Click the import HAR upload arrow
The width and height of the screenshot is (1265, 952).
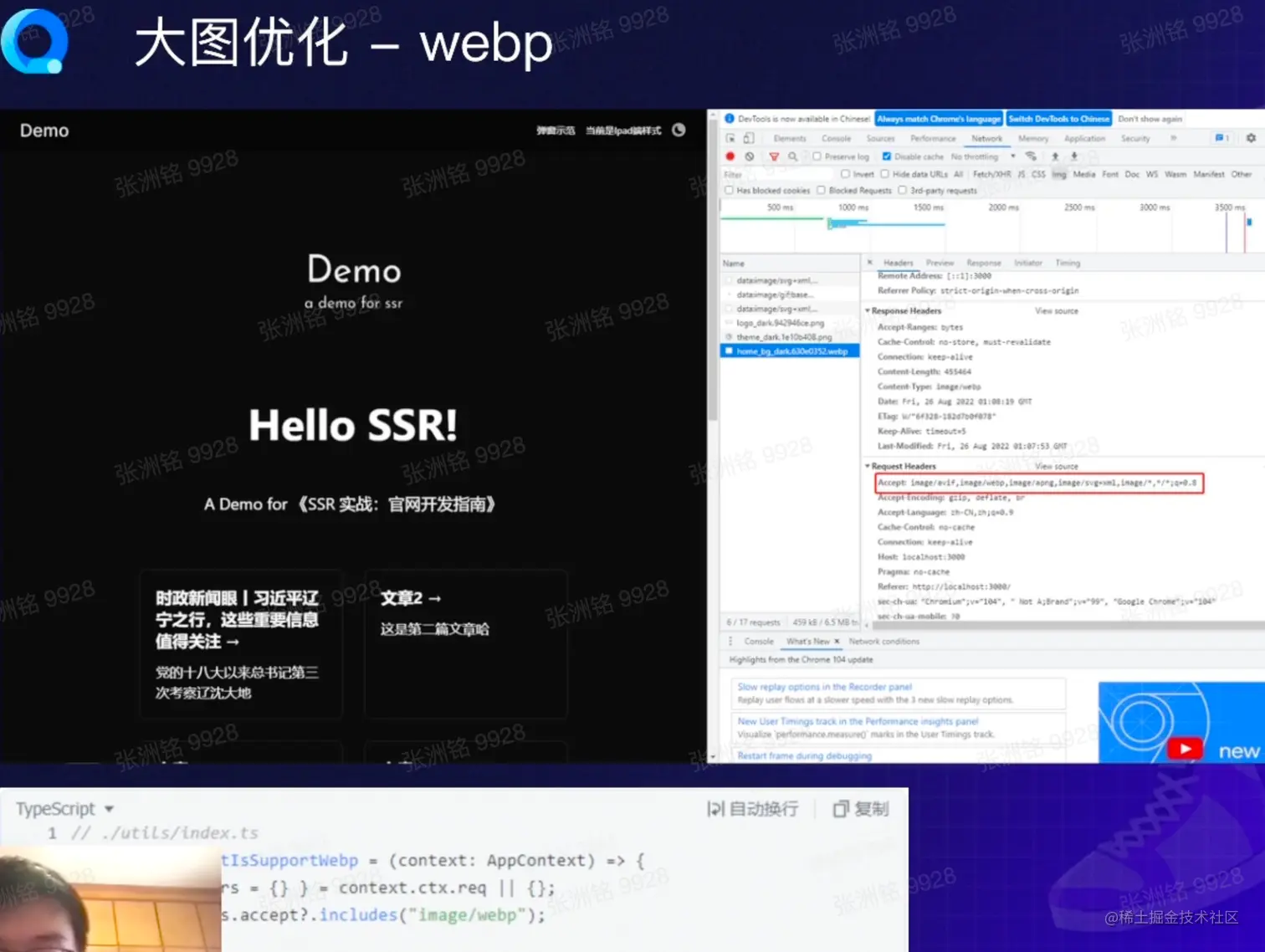tap(1055, 156)
